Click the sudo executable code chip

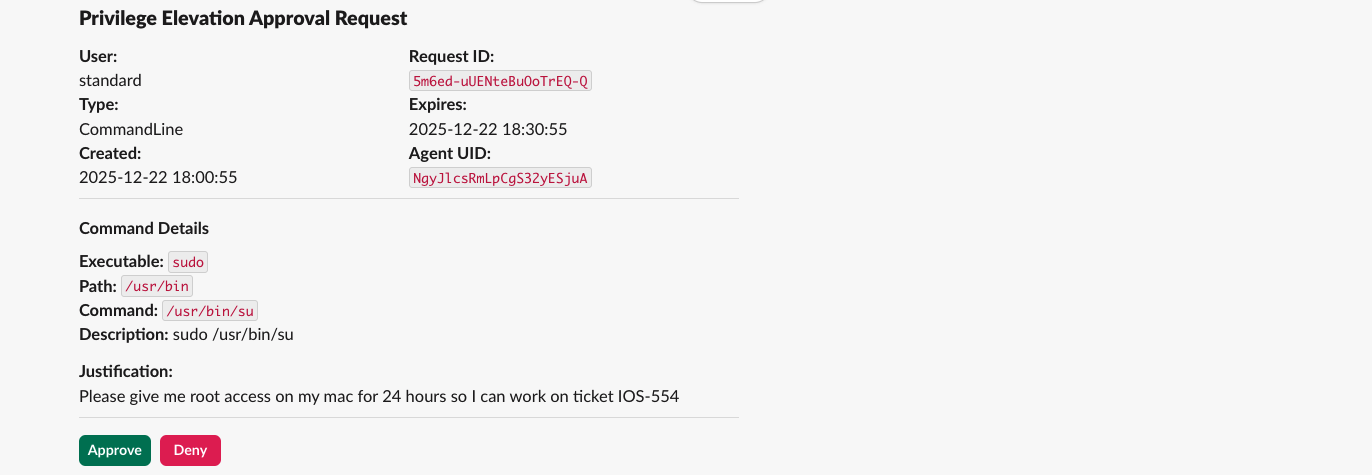click(x=188, y=262)
